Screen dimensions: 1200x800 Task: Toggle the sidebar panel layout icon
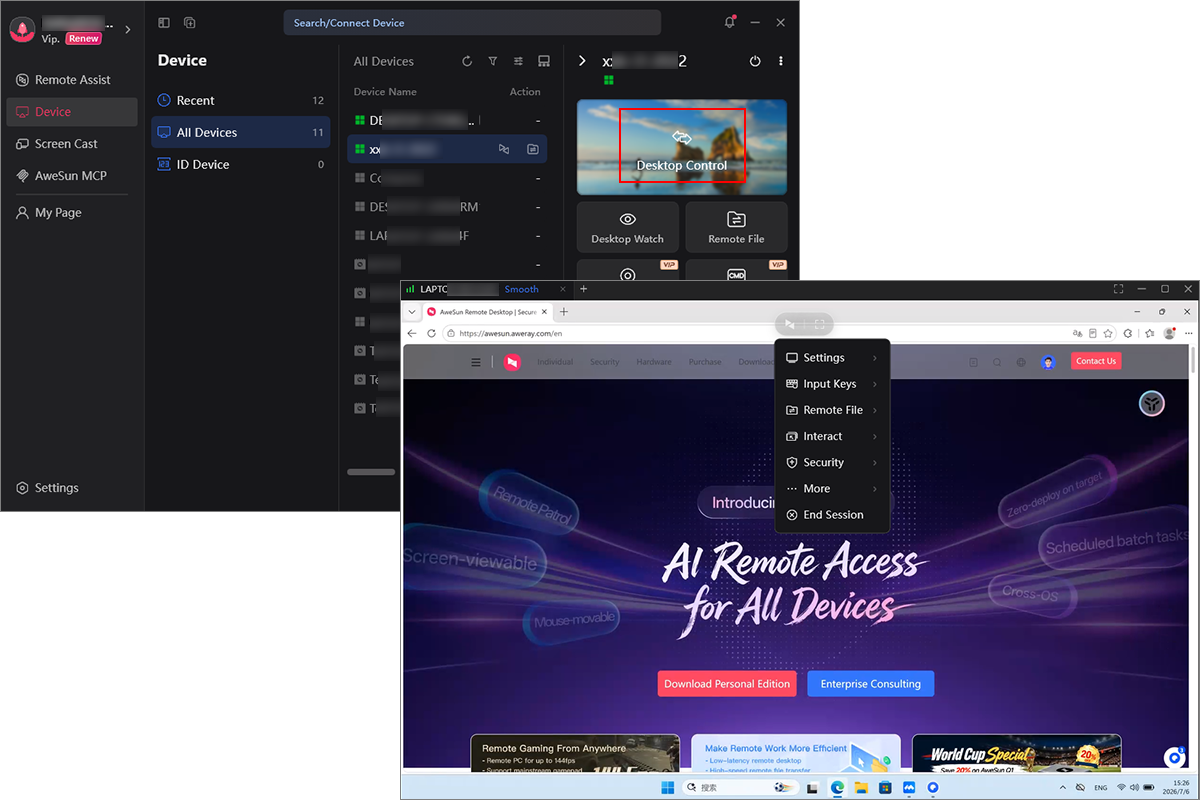[x=164, y=22]
